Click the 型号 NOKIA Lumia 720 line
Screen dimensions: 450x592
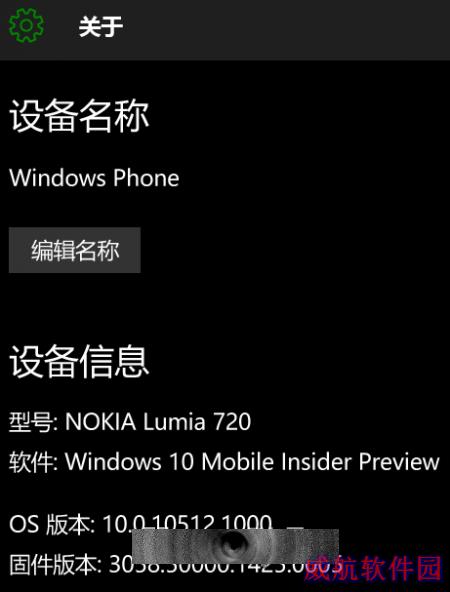pos(130,422)
